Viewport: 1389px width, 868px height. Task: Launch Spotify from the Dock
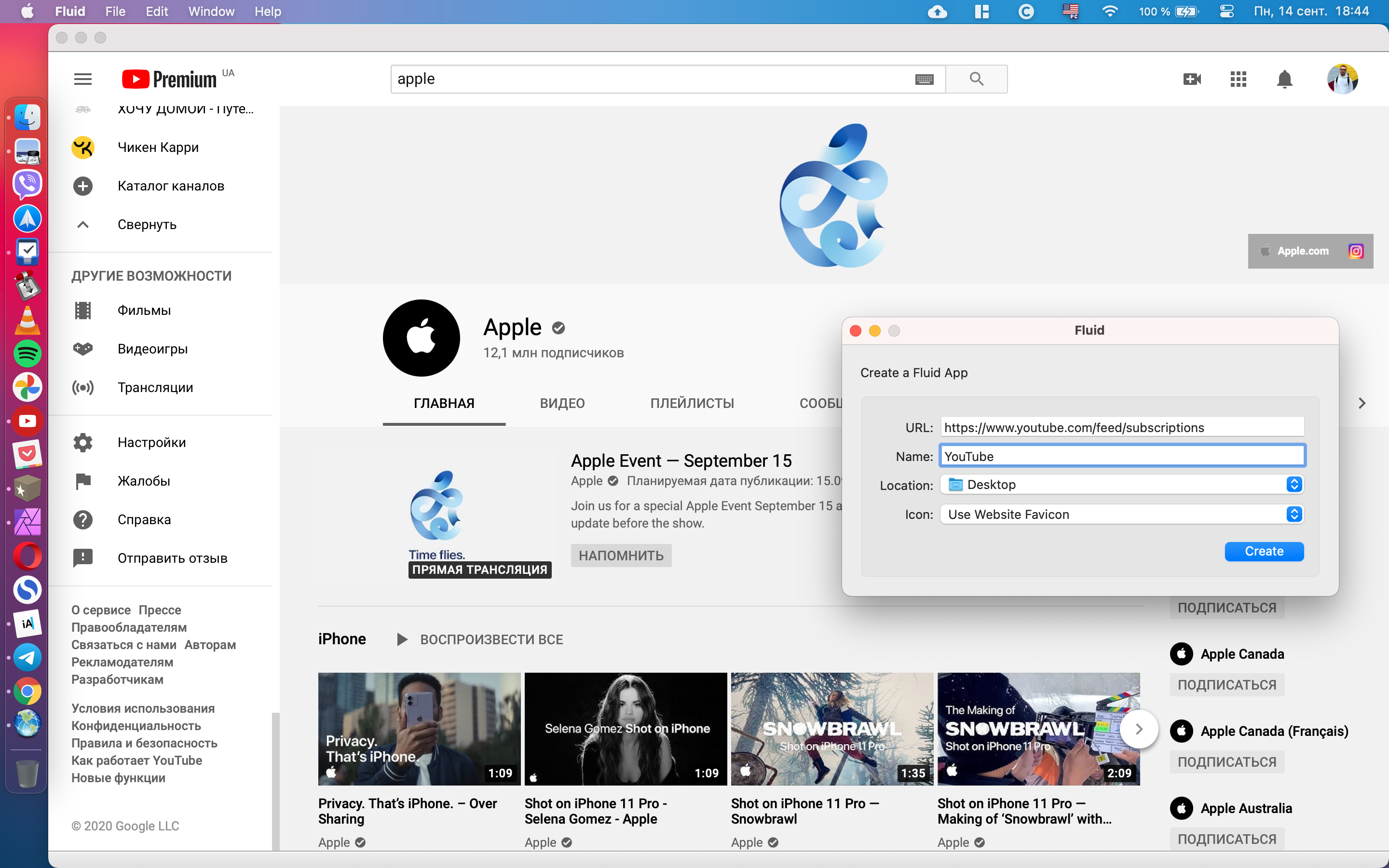[27, 353]
